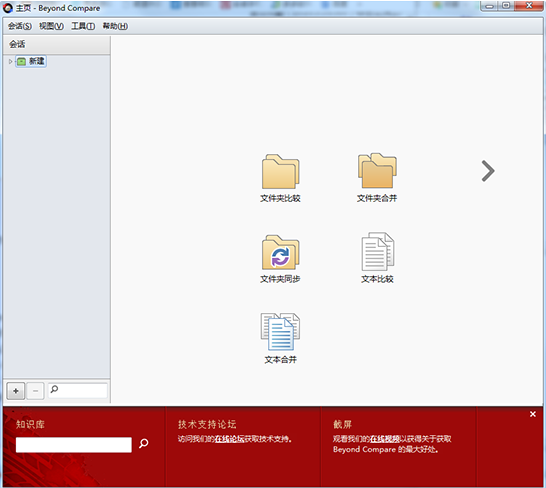Click the plus button to add session

[x=16, y=391]
